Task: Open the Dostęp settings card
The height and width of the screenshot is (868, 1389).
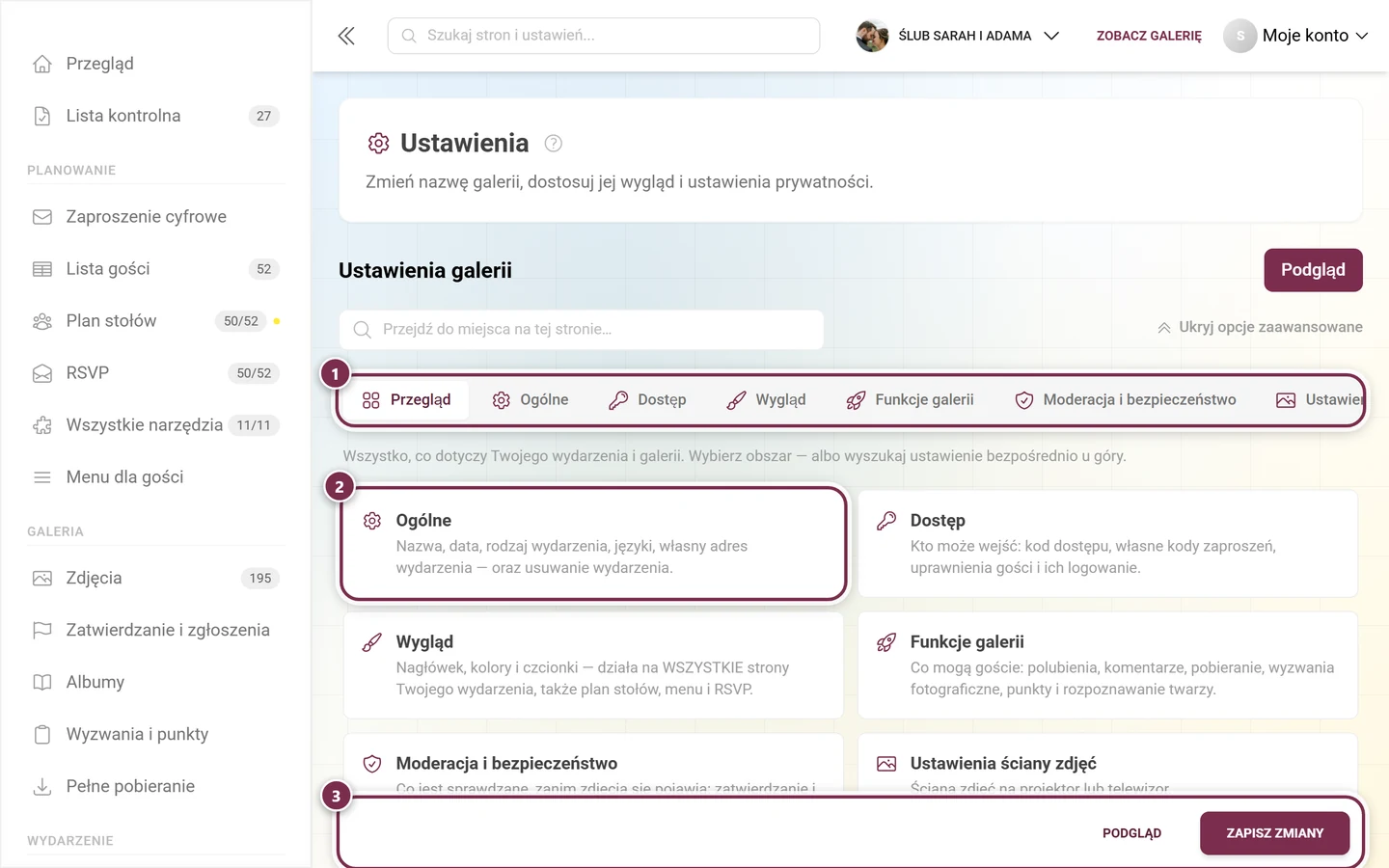Action: point(1107,544)
